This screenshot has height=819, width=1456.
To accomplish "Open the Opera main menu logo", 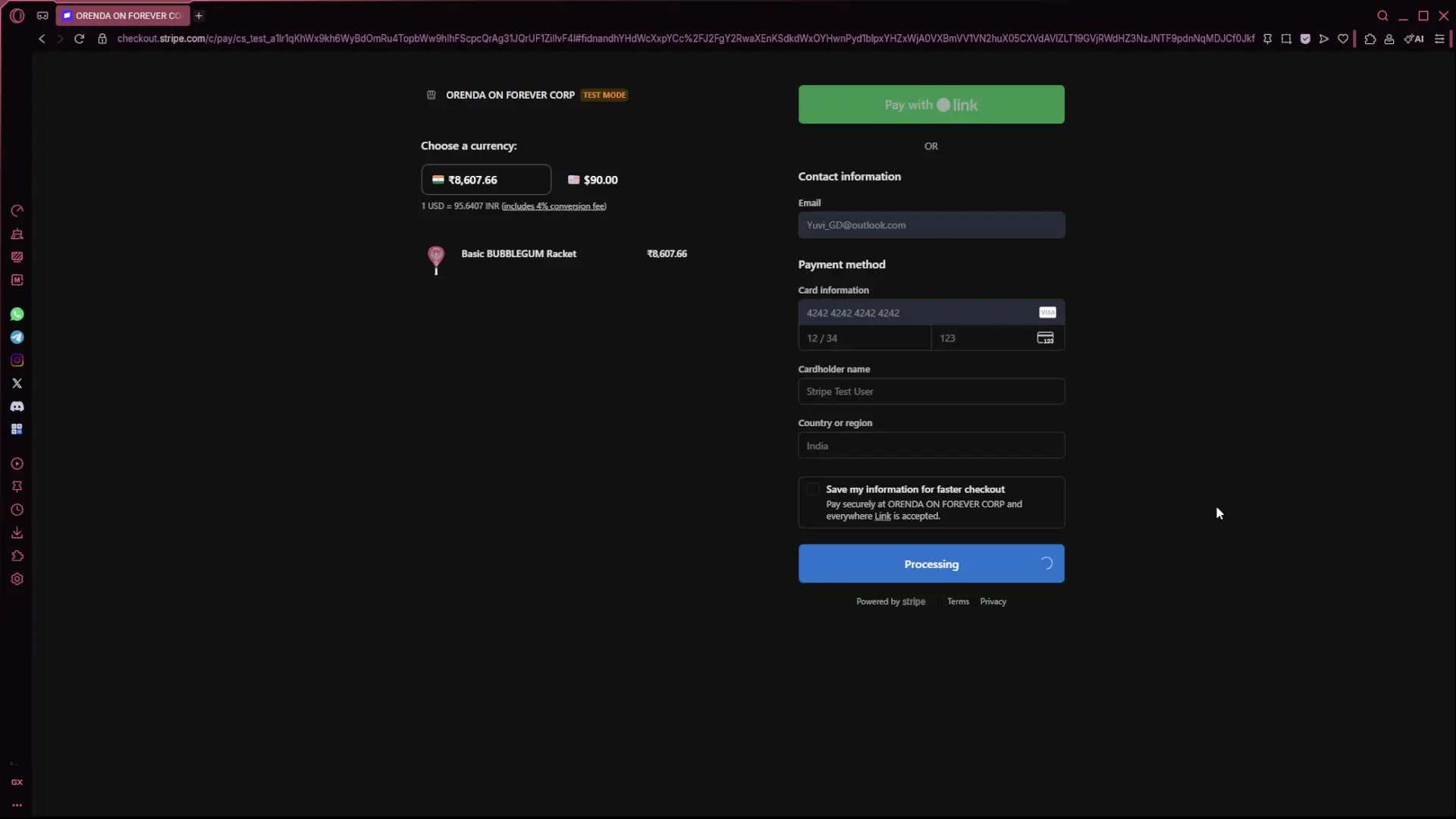I will pos(17,15).
